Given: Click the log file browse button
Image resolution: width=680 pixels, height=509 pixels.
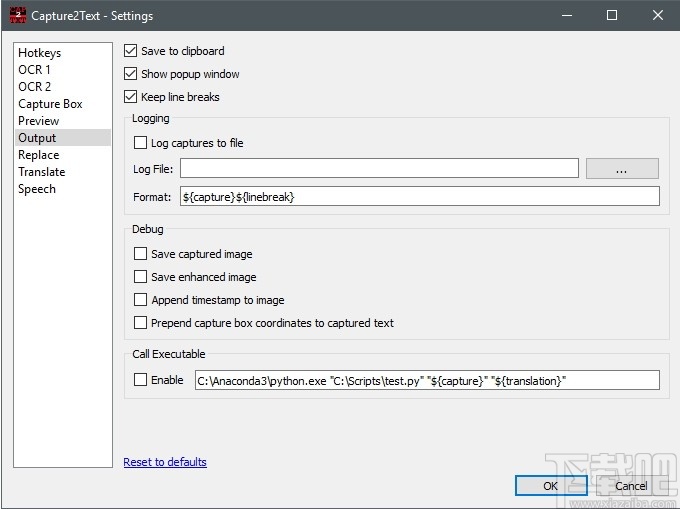Looking at the screenshot, I should click(x=622, y=169).
